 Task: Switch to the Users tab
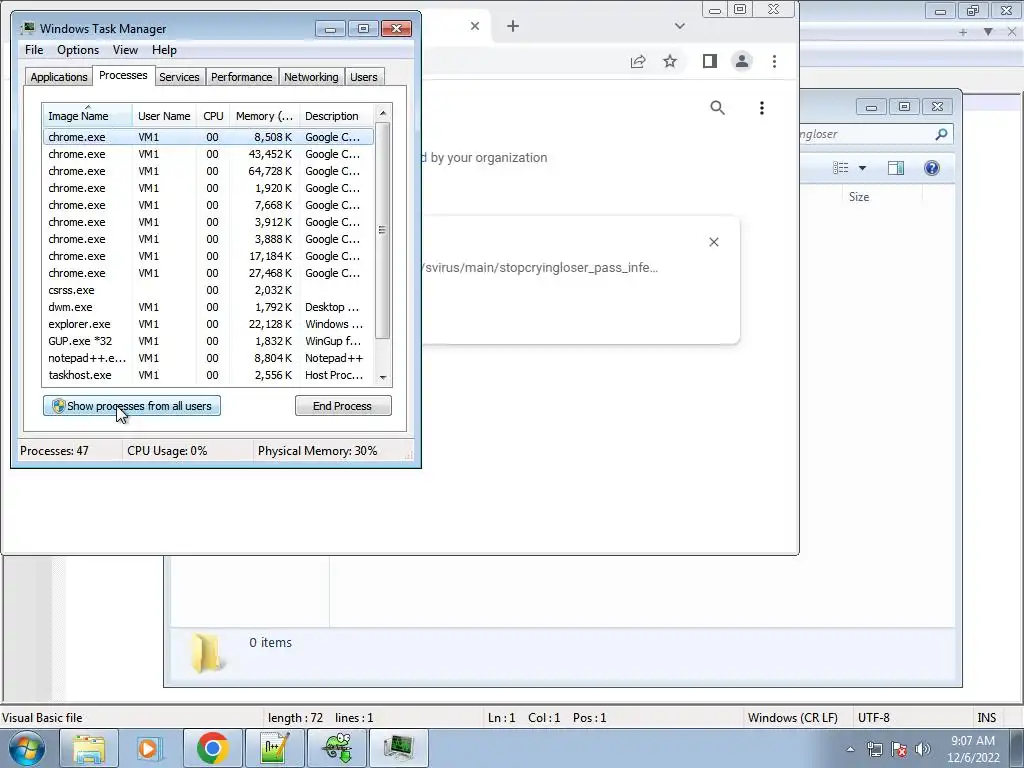point(364,77)
